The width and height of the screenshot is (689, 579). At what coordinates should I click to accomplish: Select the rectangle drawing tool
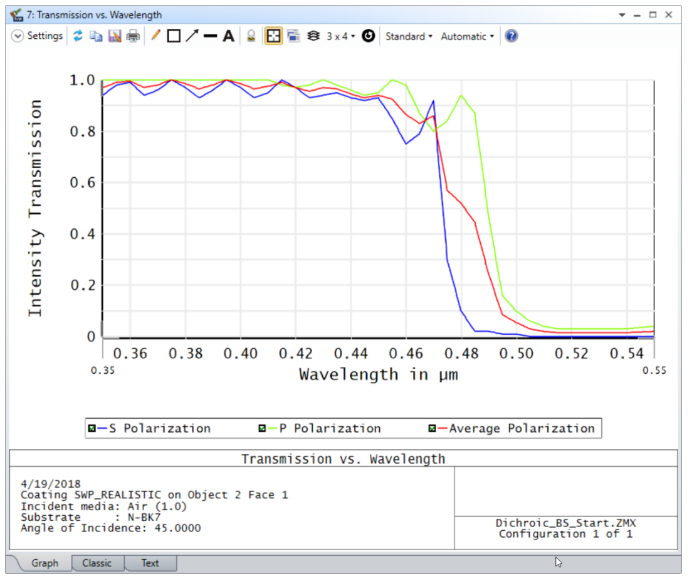tap(173, 36)
